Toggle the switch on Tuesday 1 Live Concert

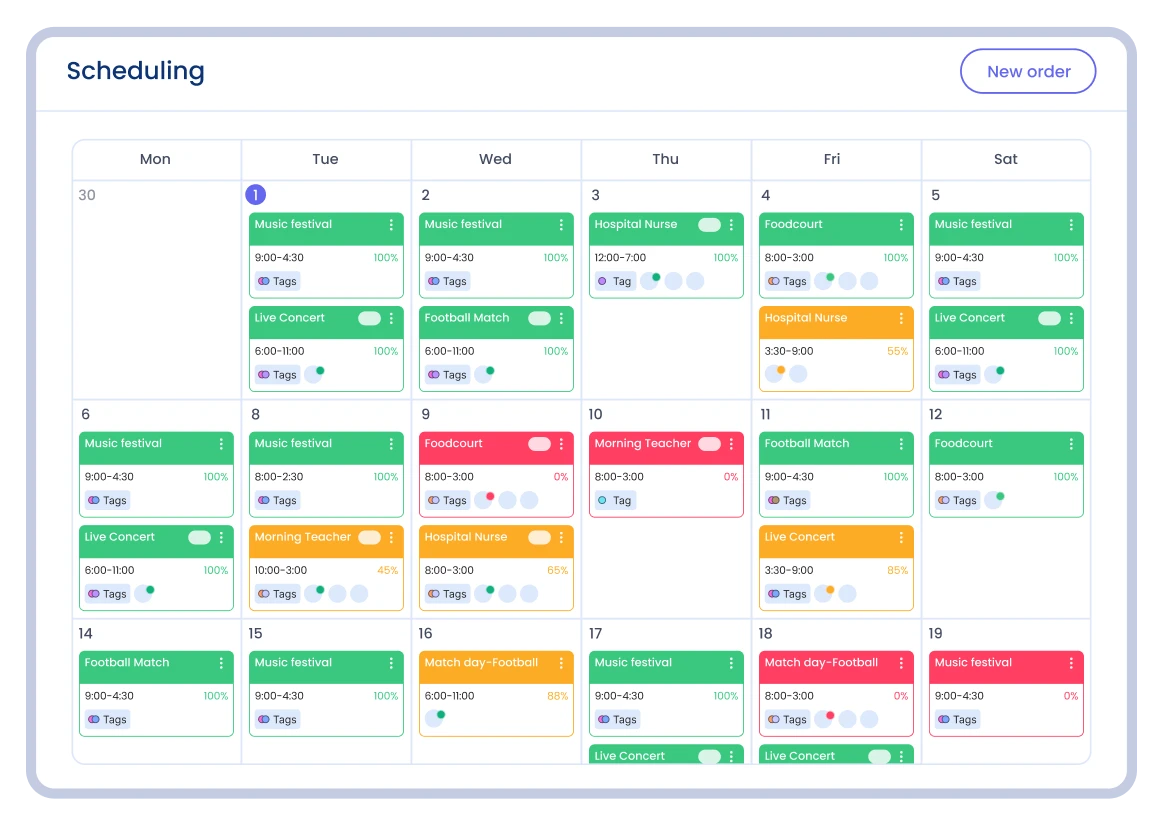click(x=369, y=318)
